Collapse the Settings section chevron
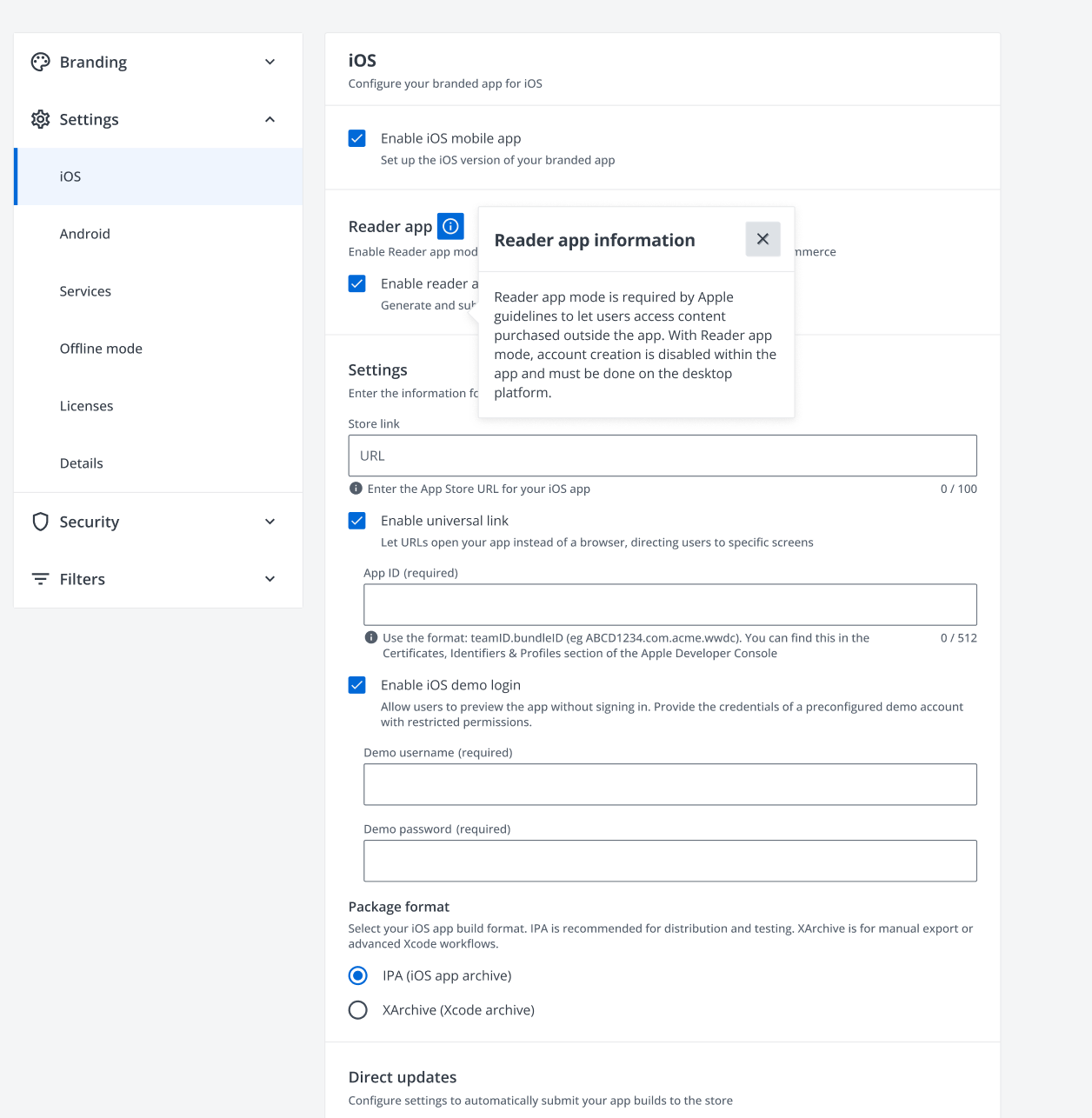Viewport: 1092px width, 1118px height. point(270,119)
